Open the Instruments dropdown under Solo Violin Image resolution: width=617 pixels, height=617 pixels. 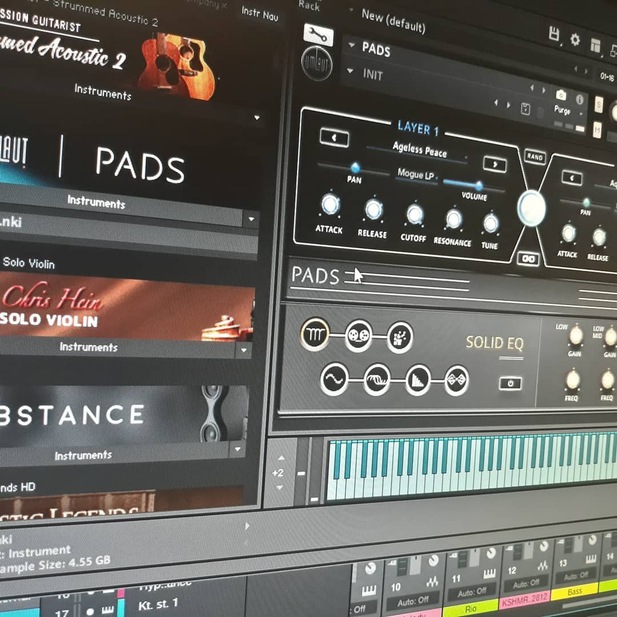tap(244, 350)
